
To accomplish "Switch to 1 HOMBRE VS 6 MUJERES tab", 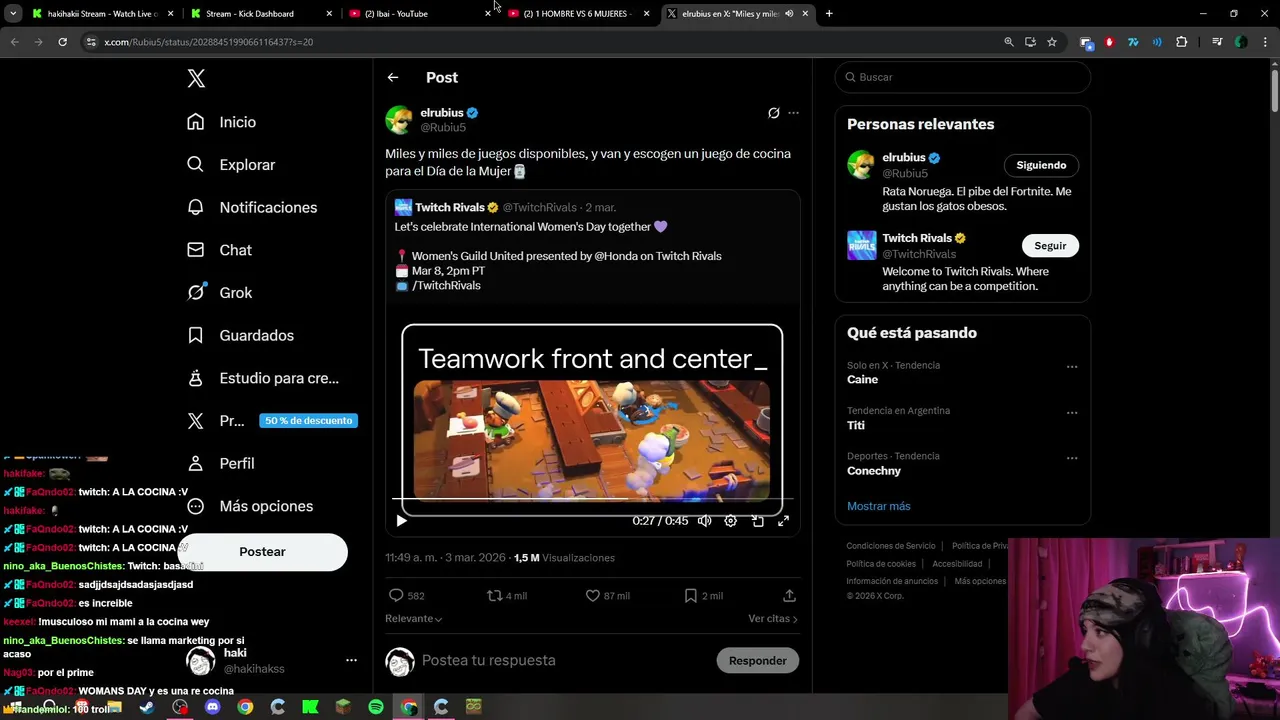I will click(x=578, y=14).
